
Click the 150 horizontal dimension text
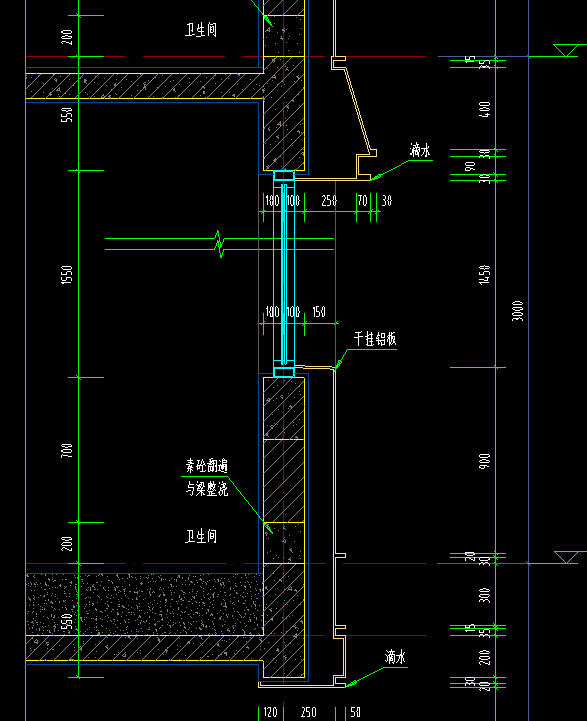[x=319, y=312]
